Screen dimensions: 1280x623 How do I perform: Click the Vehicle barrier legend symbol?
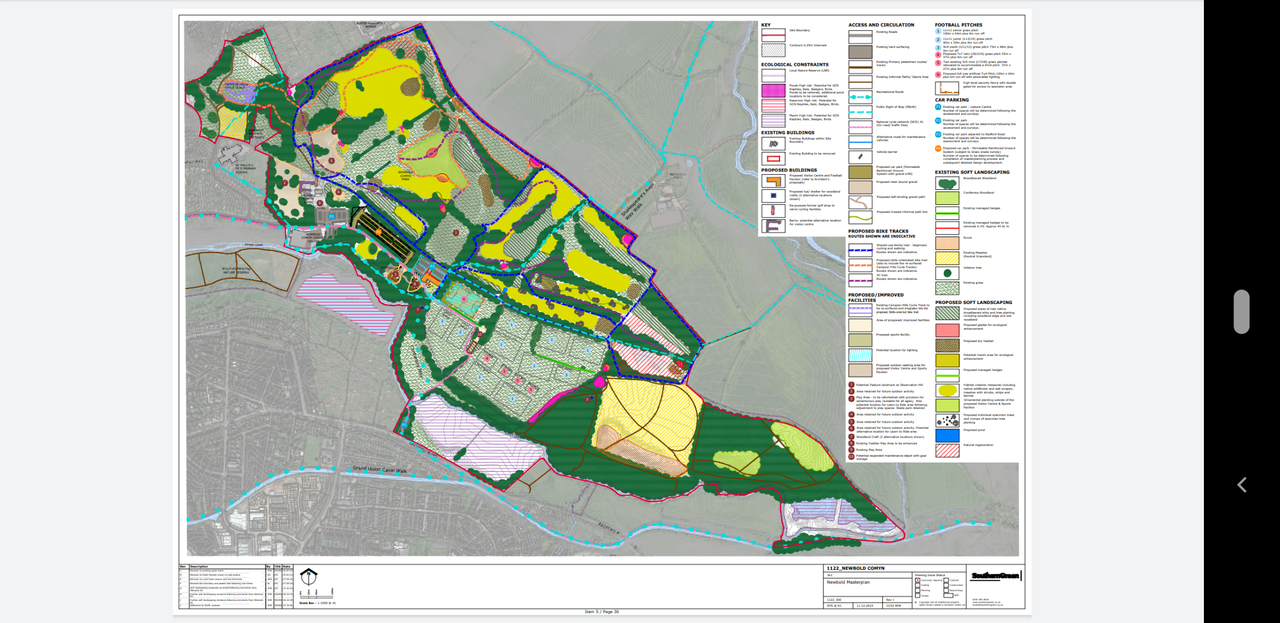pyautogui.click(x=861, y=156)
